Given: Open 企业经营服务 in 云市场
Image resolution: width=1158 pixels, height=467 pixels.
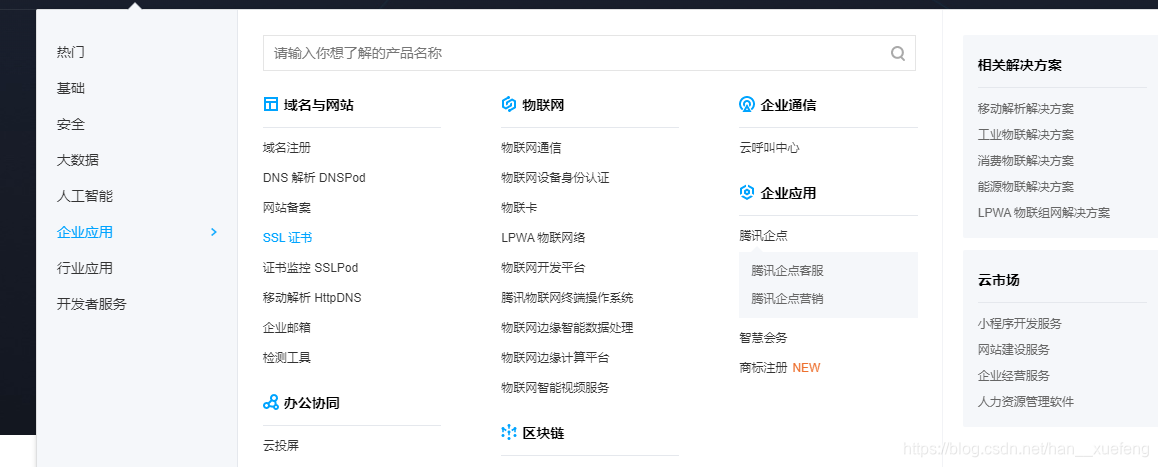Looking at the screenshot, I should coord(1014,375).
